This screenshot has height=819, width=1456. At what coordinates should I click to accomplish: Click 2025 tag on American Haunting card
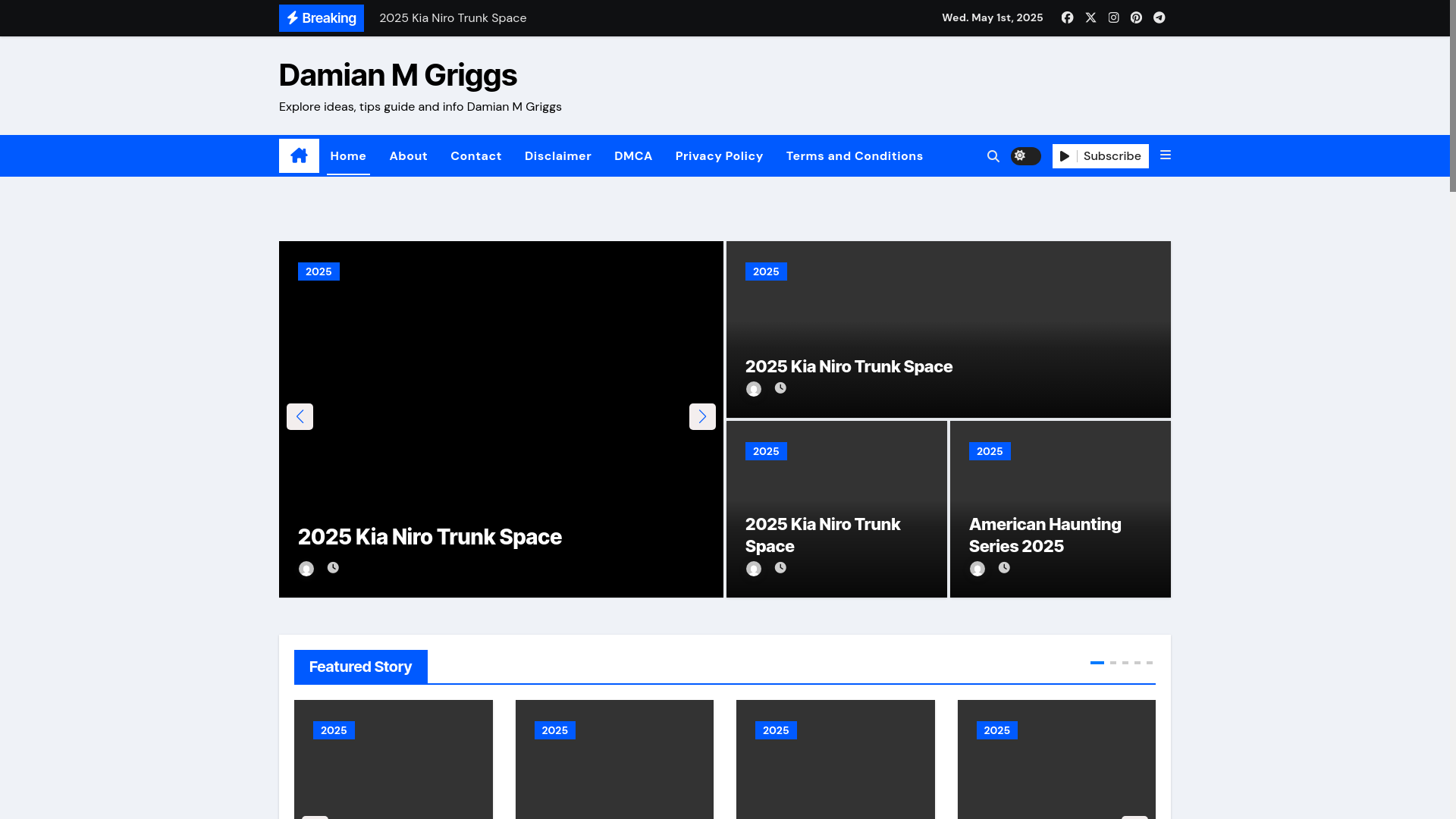[x=990, y=451]
